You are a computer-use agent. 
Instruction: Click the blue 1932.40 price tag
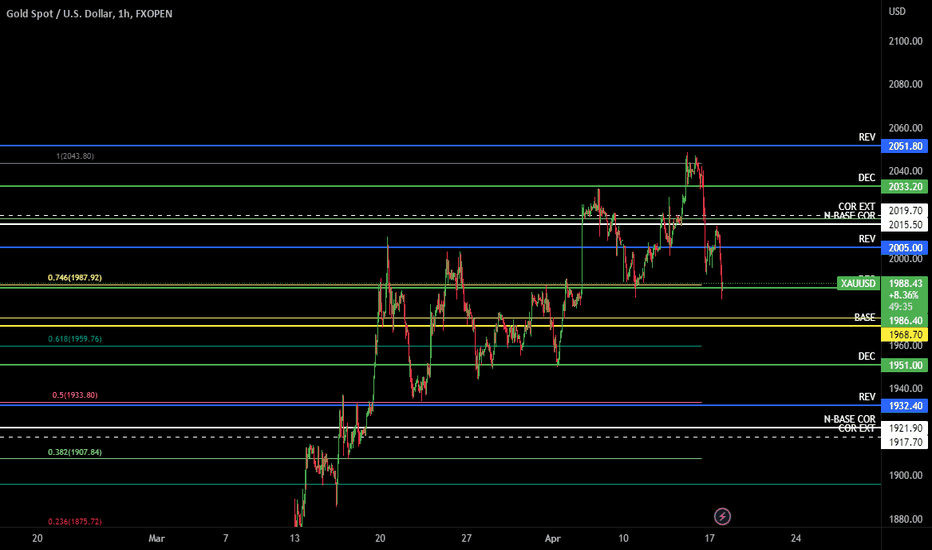905,406
